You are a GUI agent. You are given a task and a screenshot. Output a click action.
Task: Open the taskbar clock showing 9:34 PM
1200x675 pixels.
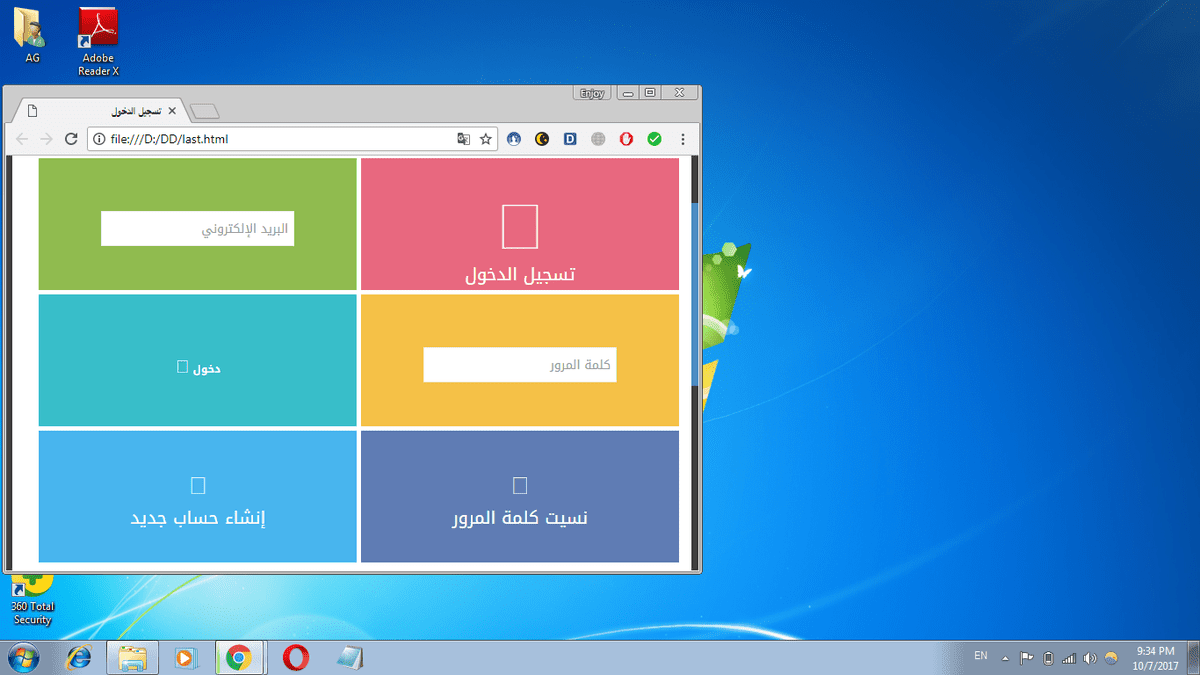tap(1155, 657)
